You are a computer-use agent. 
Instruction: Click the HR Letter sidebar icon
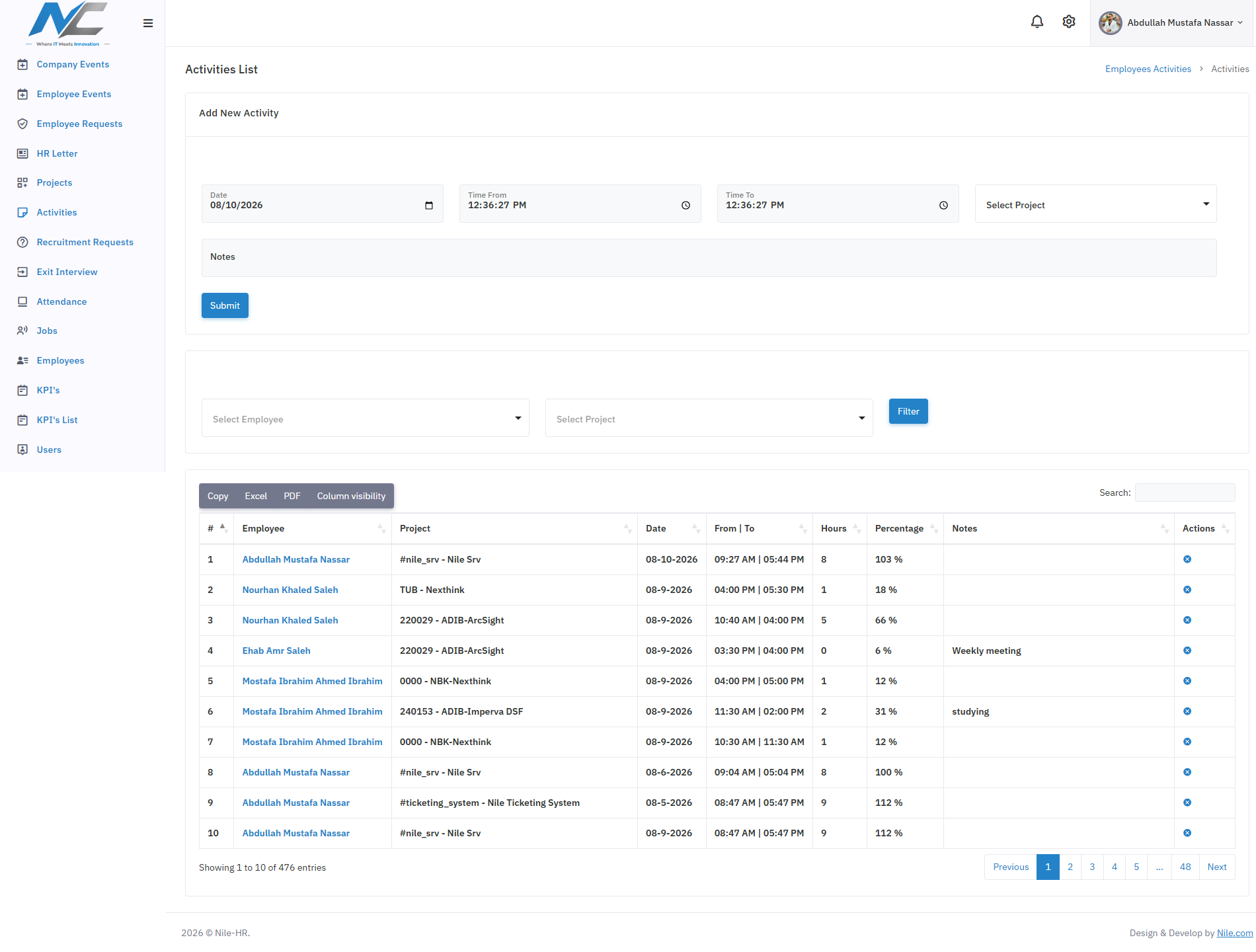[22, 153]
